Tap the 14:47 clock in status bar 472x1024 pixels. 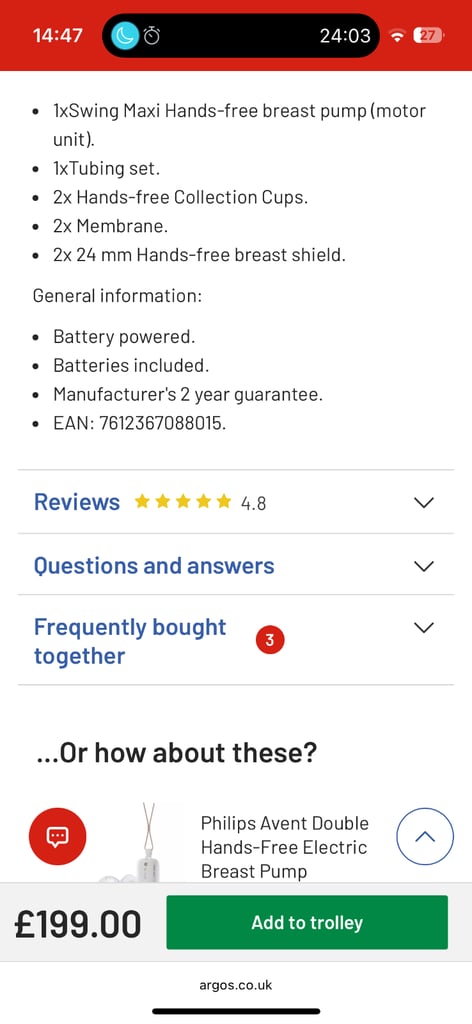57,35
